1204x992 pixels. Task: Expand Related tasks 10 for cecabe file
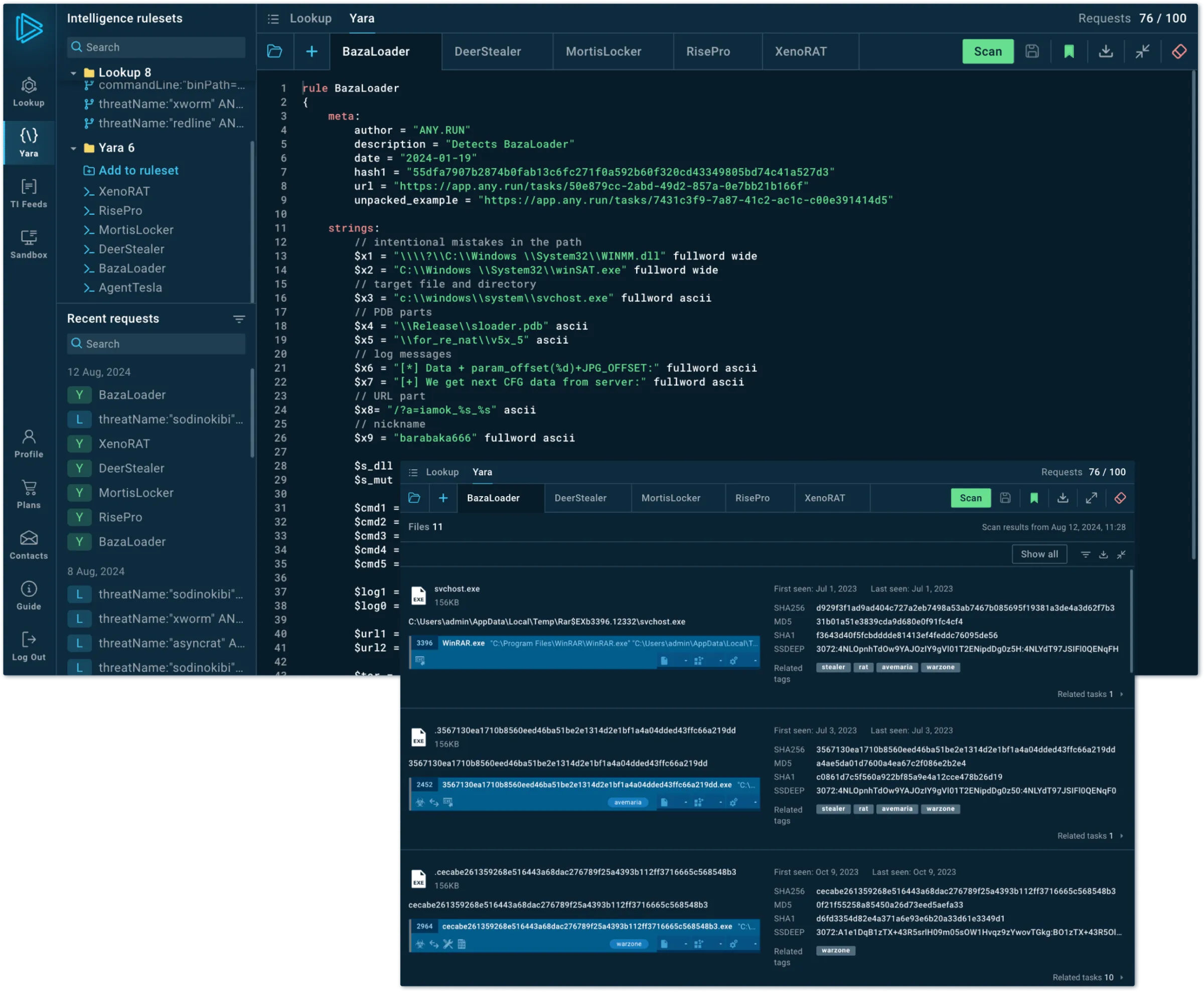1088,977
